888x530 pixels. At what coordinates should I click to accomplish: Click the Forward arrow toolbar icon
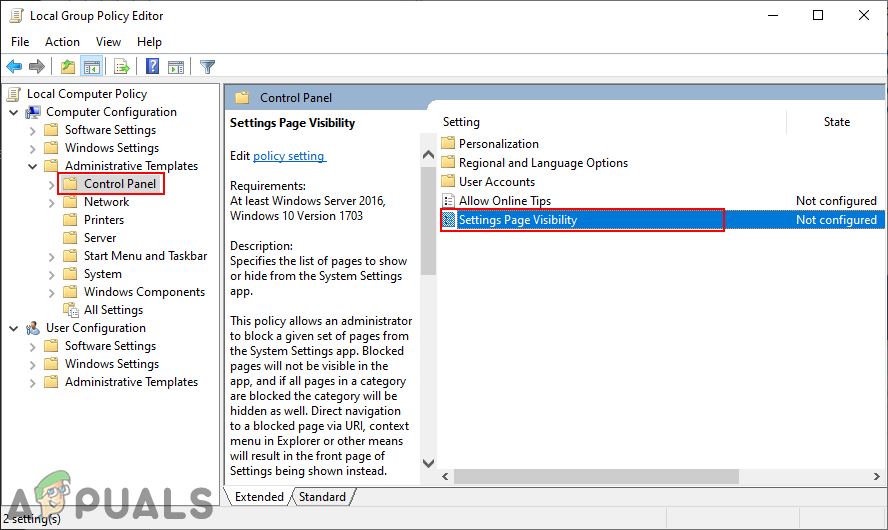click(x=37, y=67)
